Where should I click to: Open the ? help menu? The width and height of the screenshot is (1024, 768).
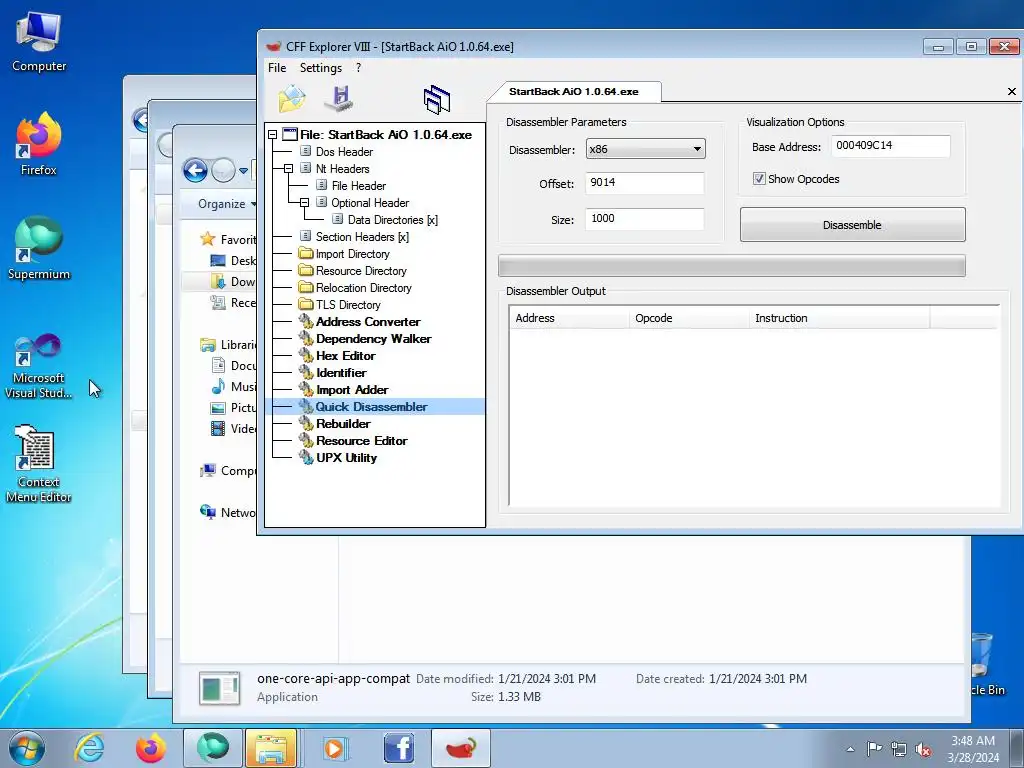(358, 67)
